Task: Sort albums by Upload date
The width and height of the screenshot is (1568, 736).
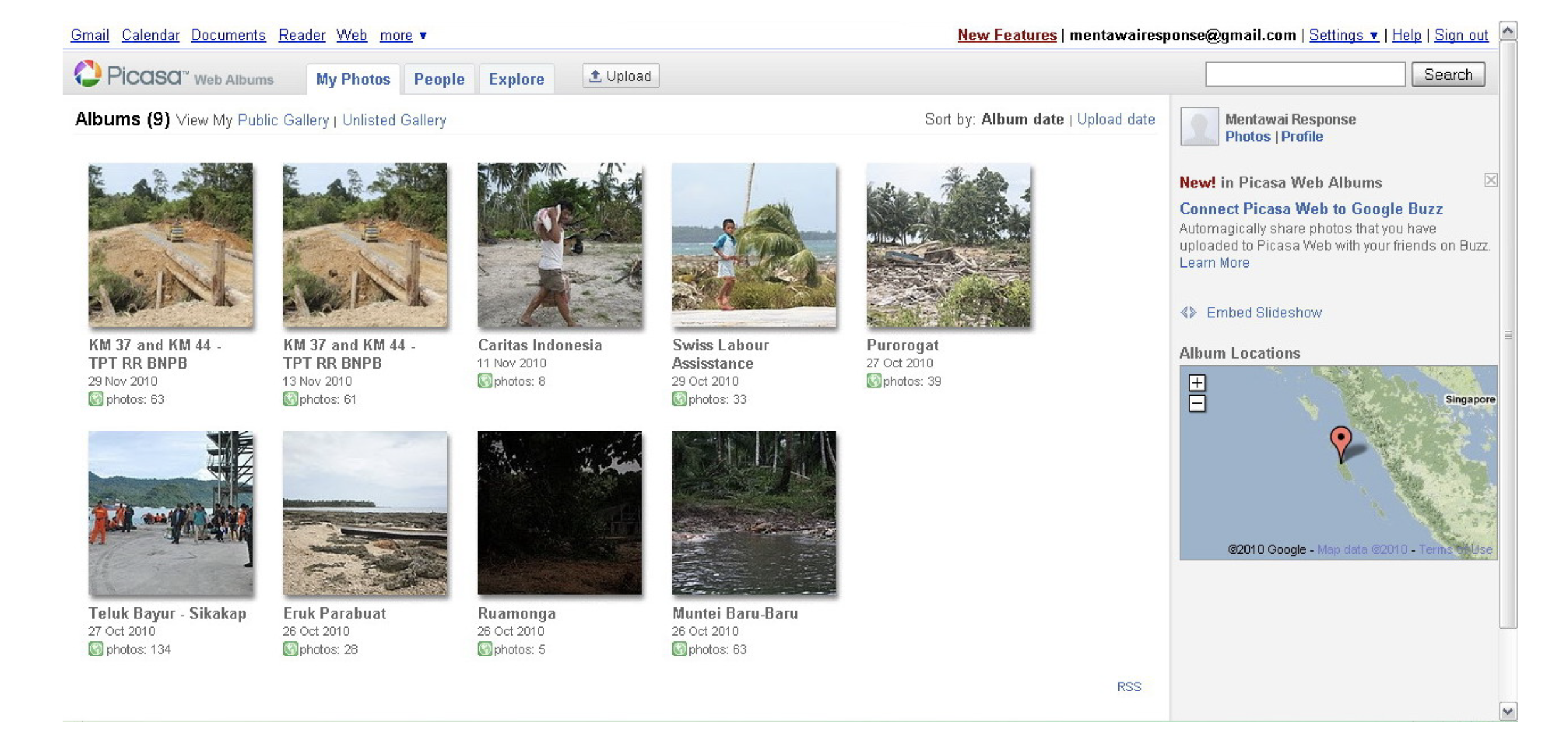Action: [1115, 120]
